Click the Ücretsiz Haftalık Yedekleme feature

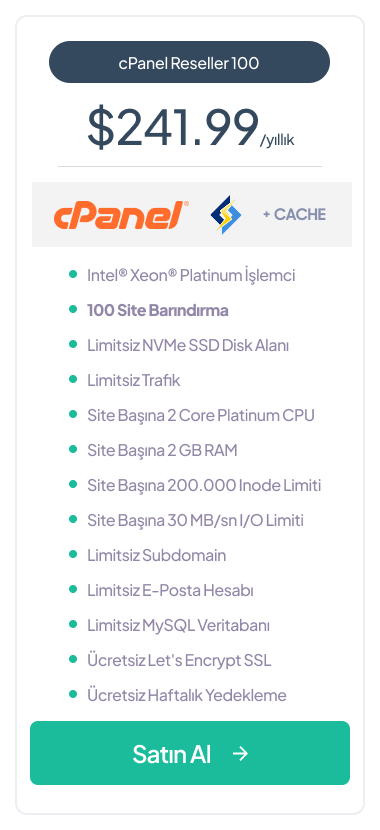click(x=187, y=694)
